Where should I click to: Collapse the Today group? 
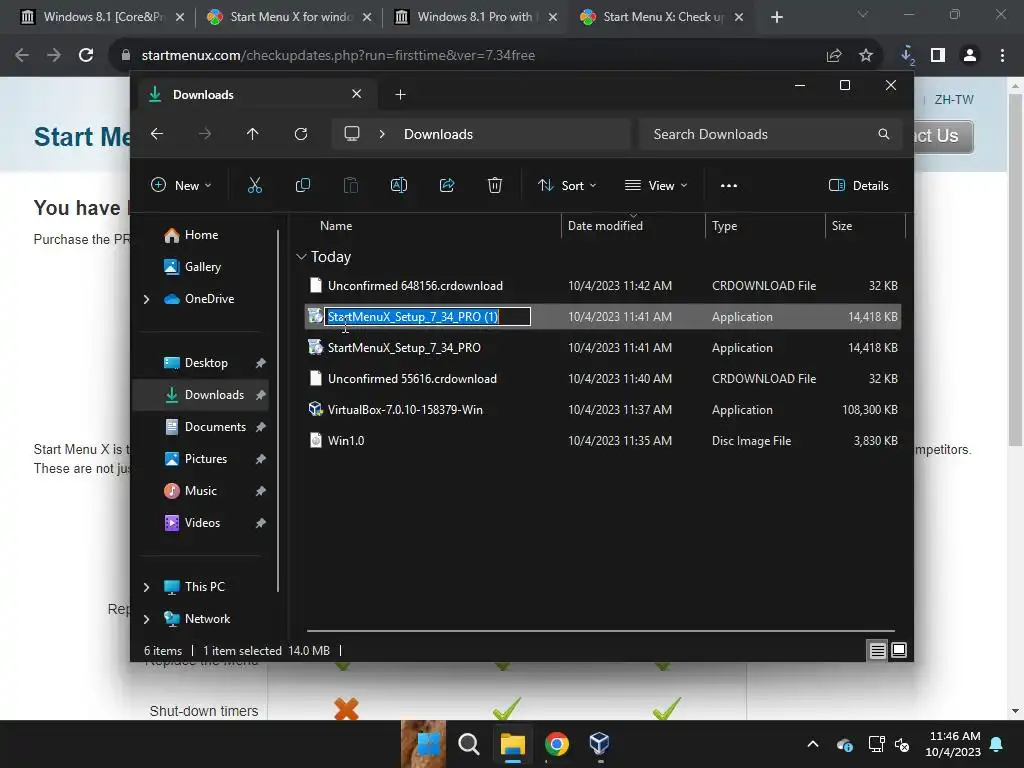301,257
